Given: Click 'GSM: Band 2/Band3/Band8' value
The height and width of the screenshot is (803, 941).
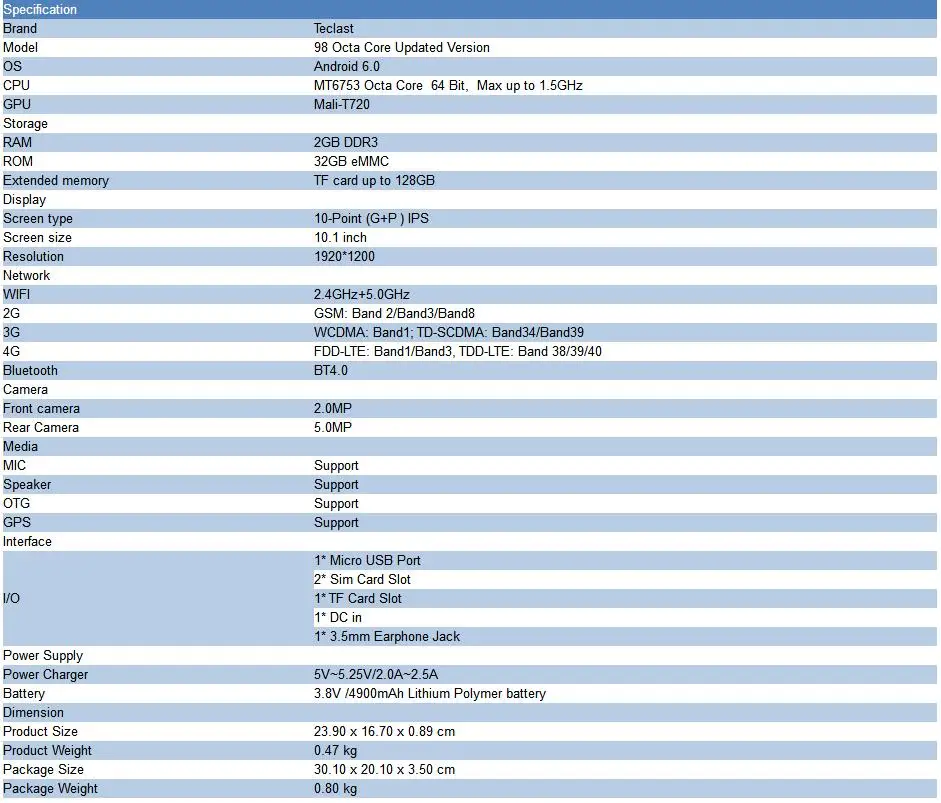Looking at the screenshot, I should click(394, 314).
